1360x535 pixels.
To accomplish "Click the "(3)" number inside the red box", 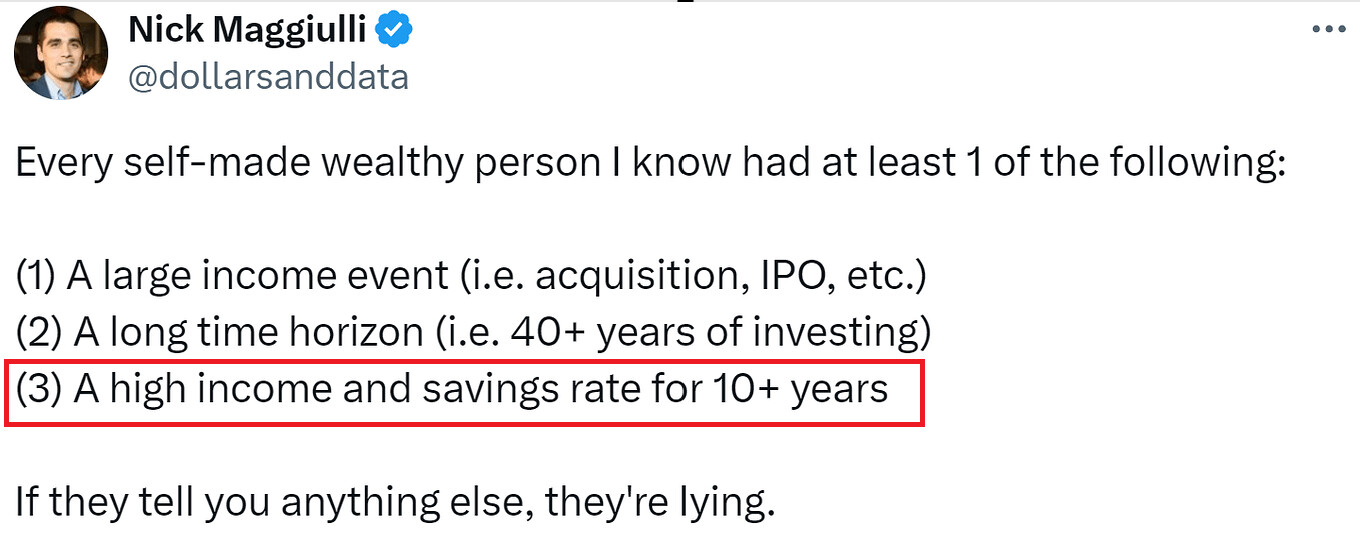I will click(36, 389).
